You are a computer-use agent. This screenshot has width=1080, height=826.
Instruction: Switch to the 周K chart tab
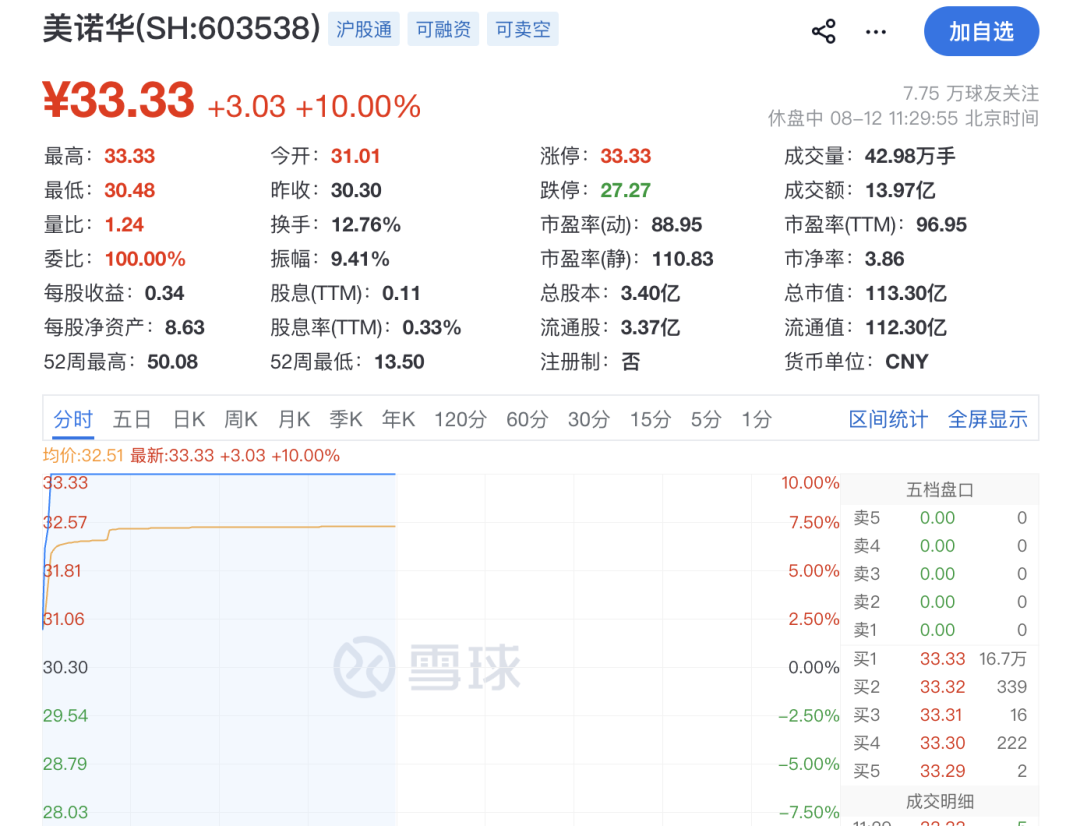241,419
